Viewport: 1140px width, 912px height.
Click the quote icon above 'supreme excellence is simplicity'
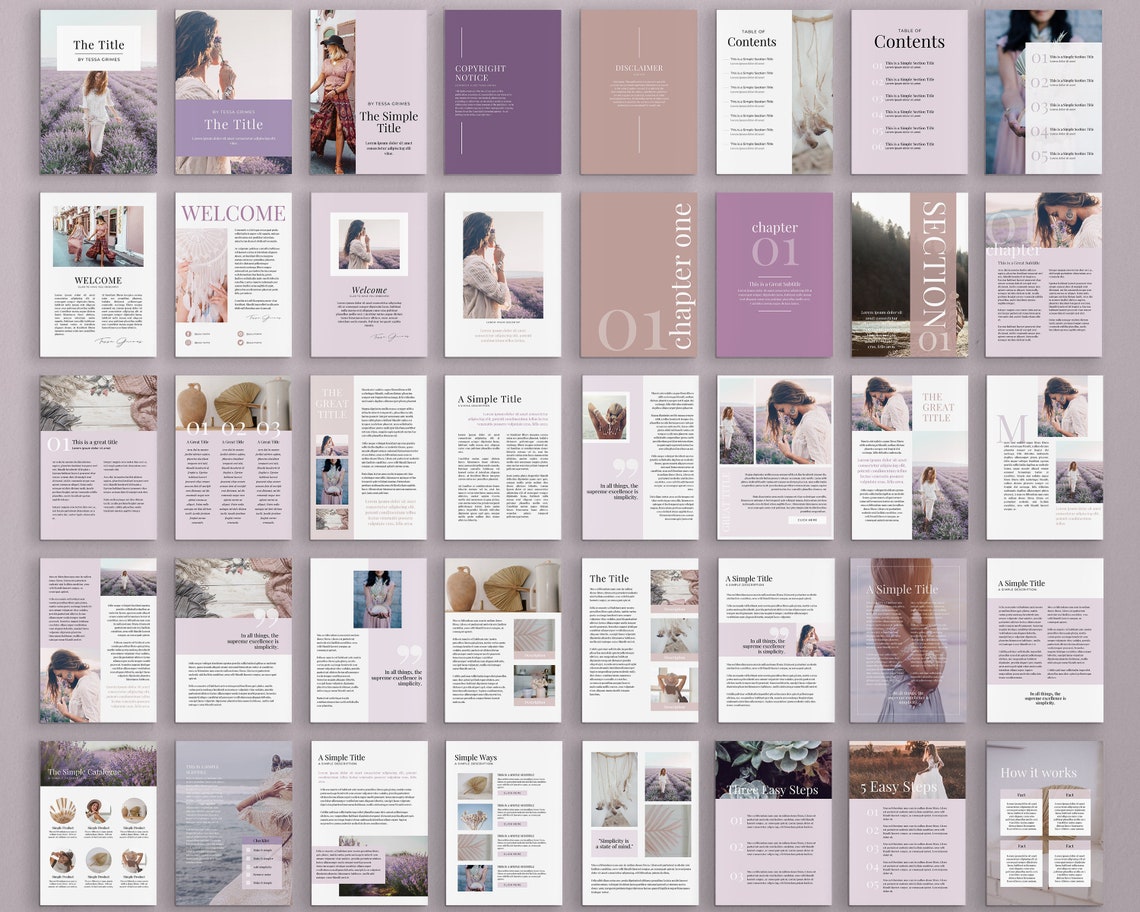click(x=408, y=653)
